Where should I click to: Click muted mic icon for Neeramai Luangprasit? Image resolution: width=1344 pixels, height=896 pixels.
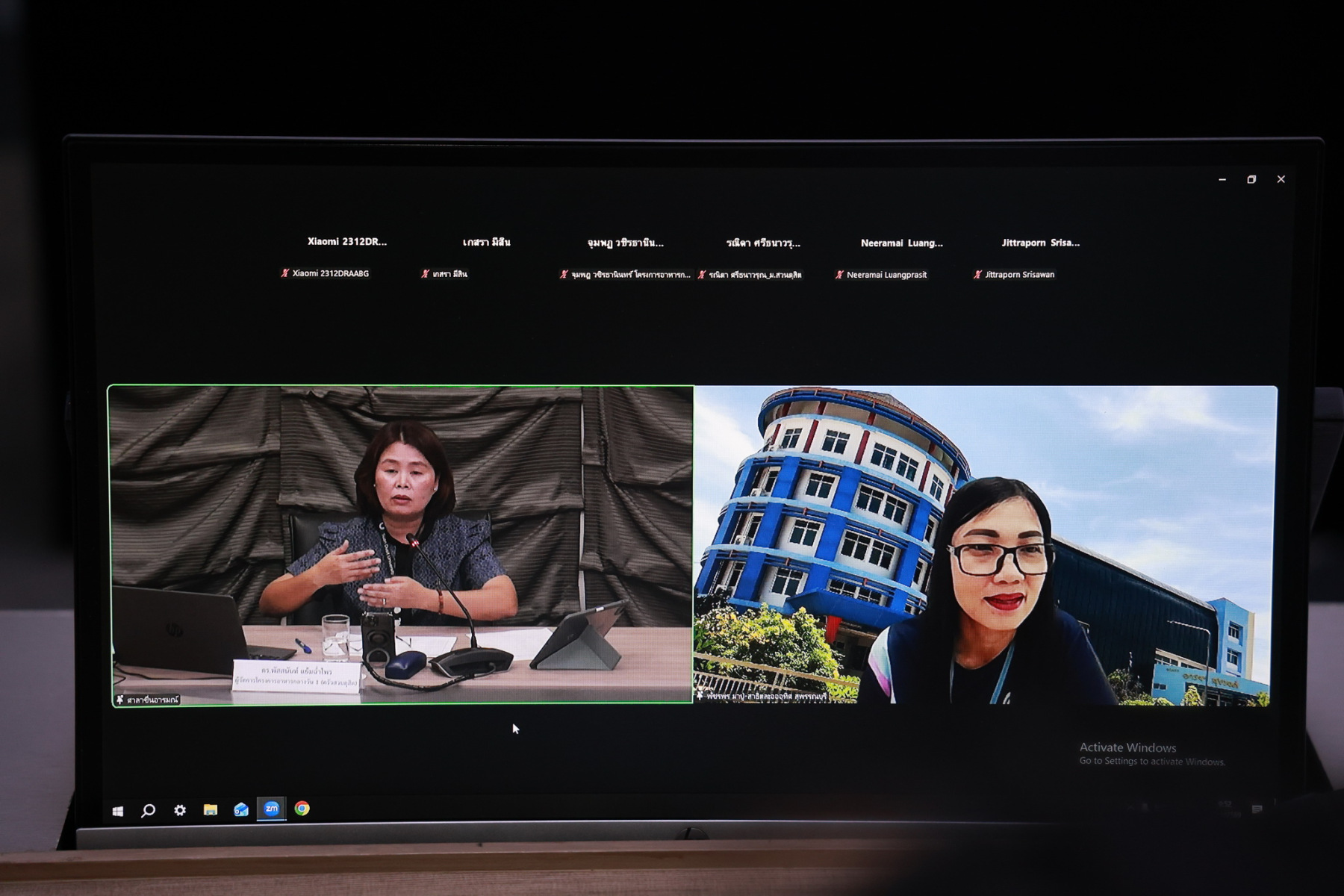839,275
